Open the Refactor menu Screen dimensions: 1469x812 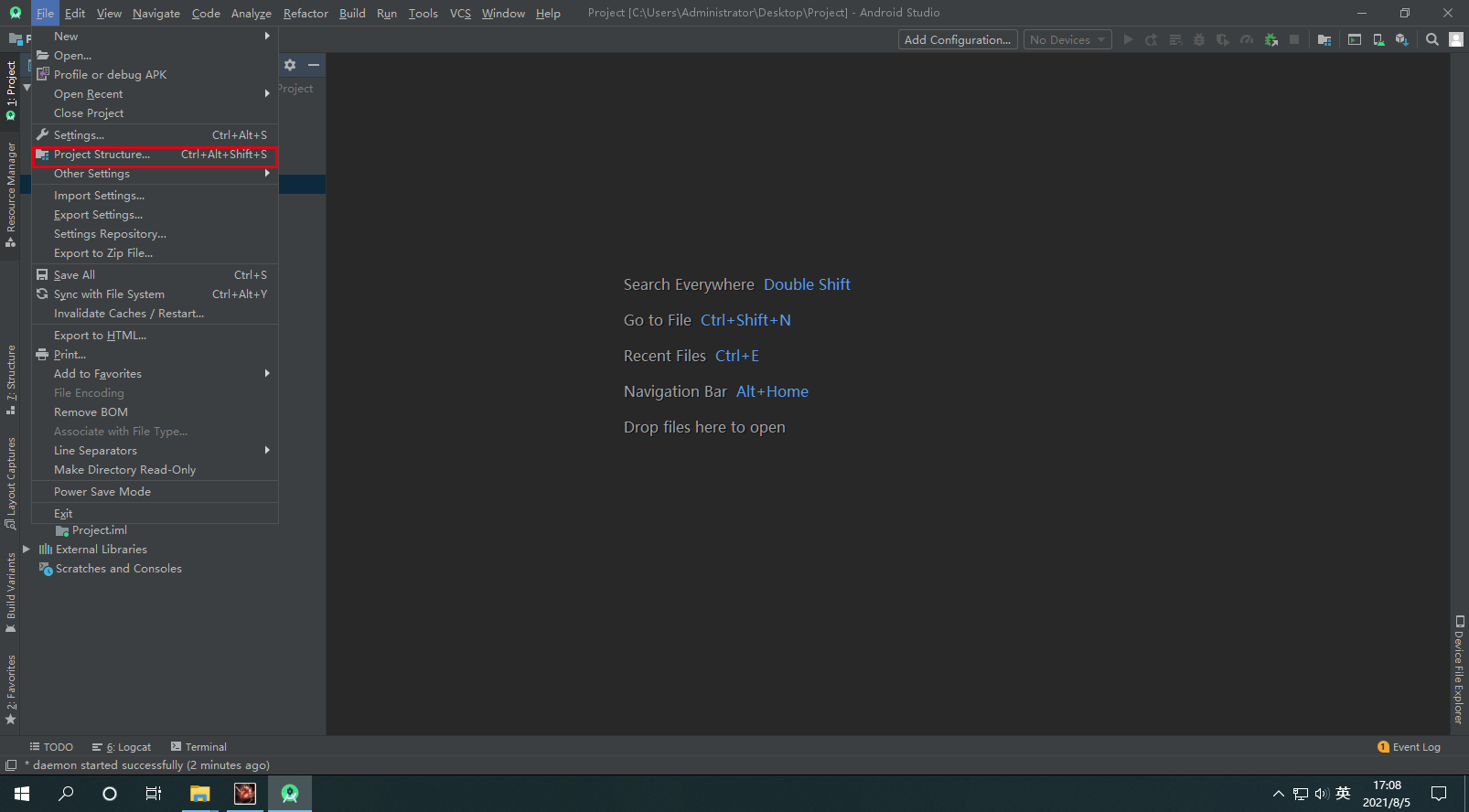pyautogui.click(x=306, y=13)
